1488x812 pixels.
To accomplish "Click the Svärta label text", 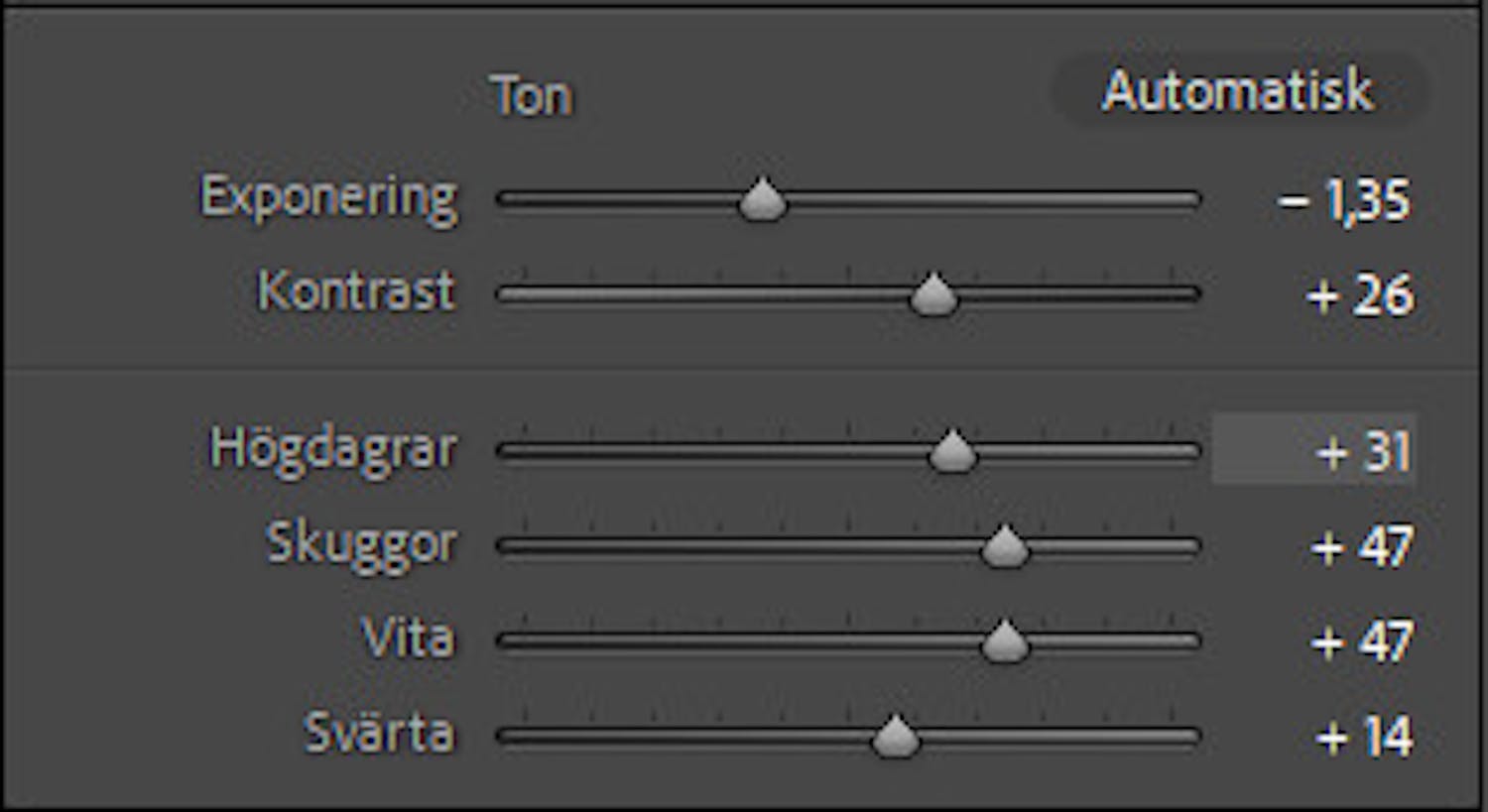I will [379, 733].
